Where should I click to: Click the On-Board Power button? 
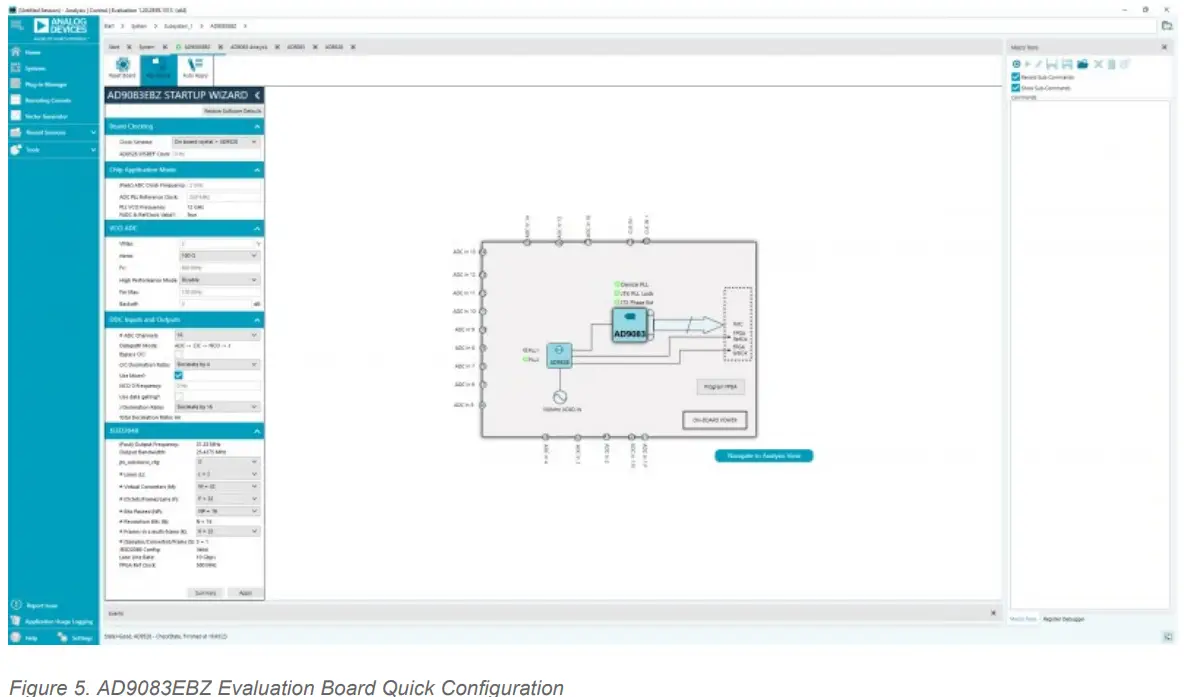click(714, 420)
